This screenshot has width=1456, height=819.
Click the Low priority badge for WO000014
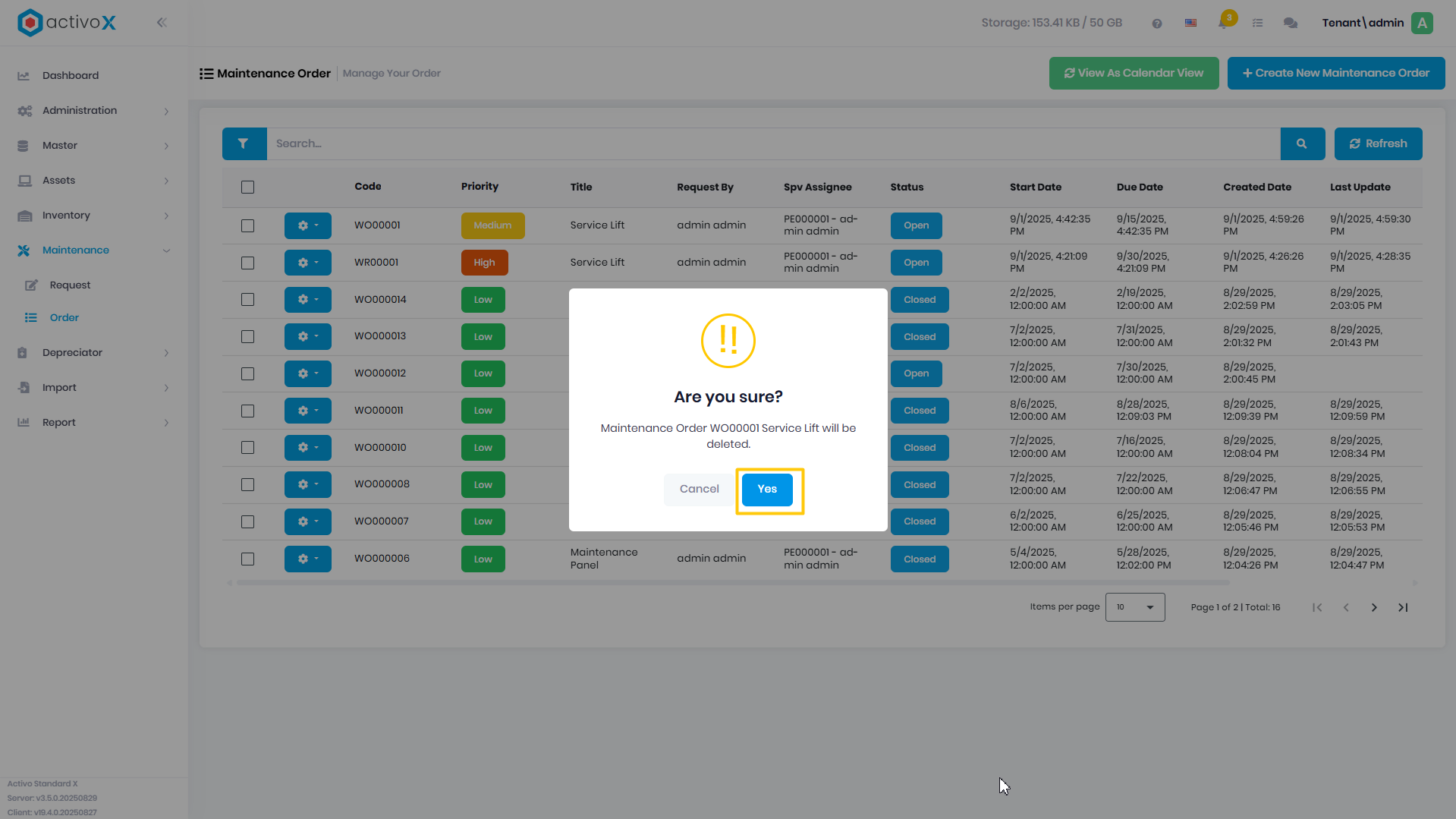coord(483,300)
